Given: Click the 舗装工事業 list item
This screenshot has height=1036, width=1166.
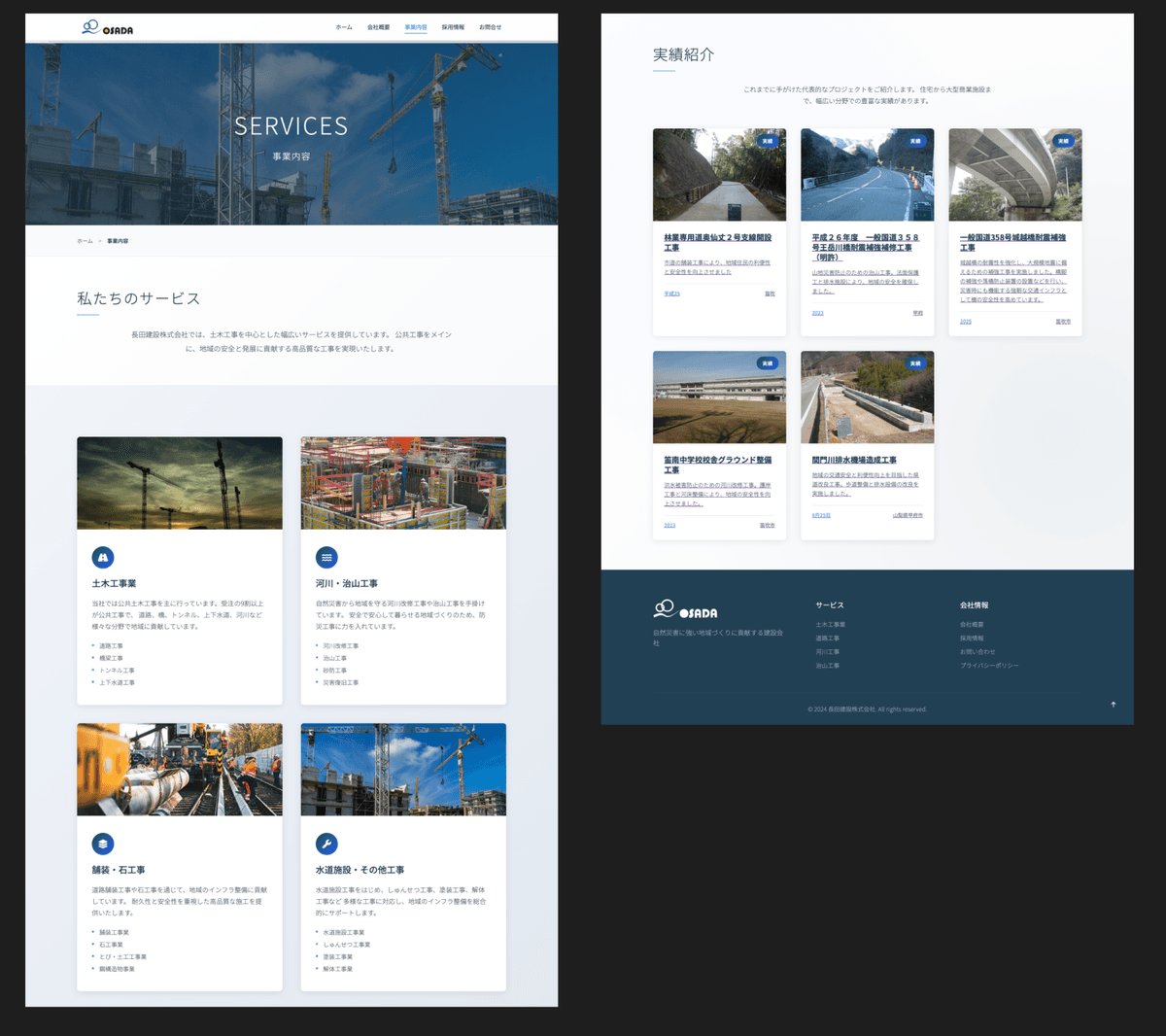Looking at the screenshot, I should (114, 932).
